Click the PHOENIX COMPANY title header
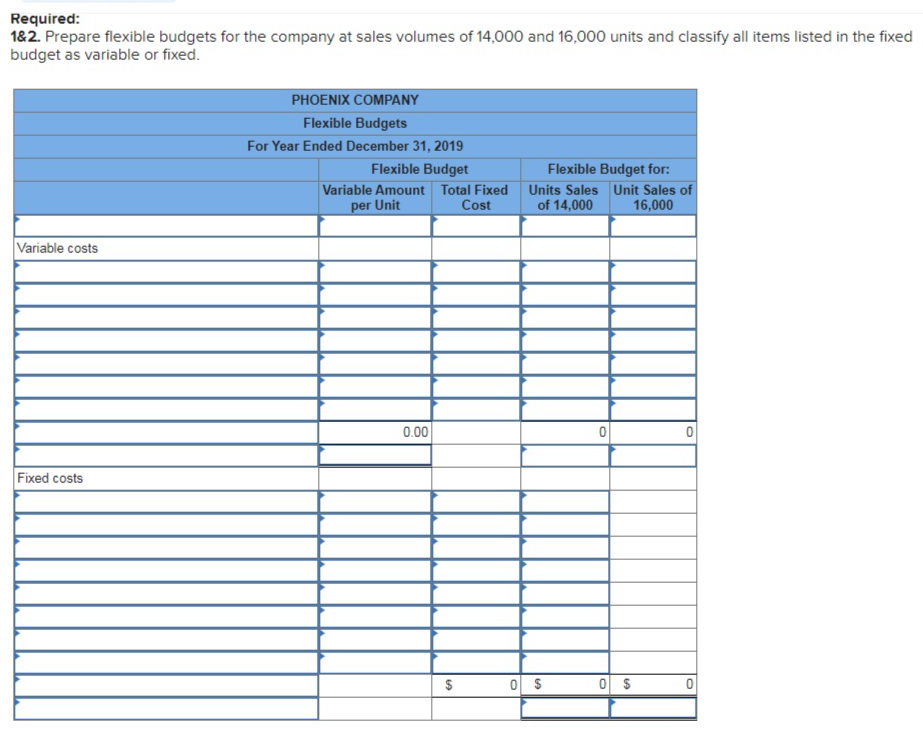 [354, 99]
